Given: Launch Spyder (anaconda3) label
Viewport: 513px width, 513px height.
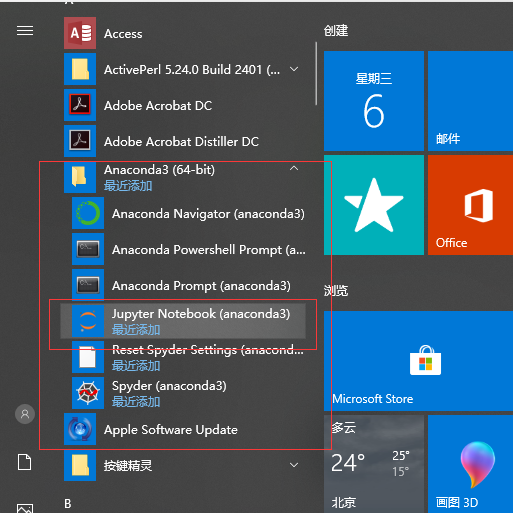Looking at the screenshot, I should coord(169,386).
